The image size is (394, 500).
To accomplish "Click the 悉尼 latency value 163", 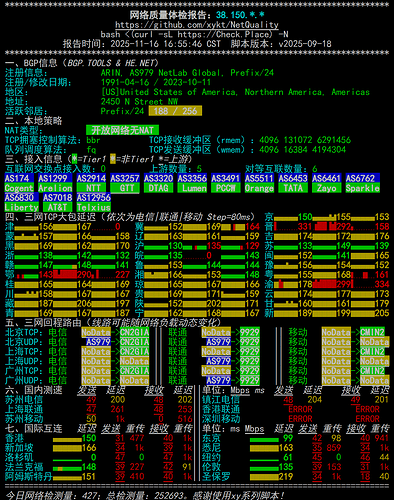I will tap(286, 448).
